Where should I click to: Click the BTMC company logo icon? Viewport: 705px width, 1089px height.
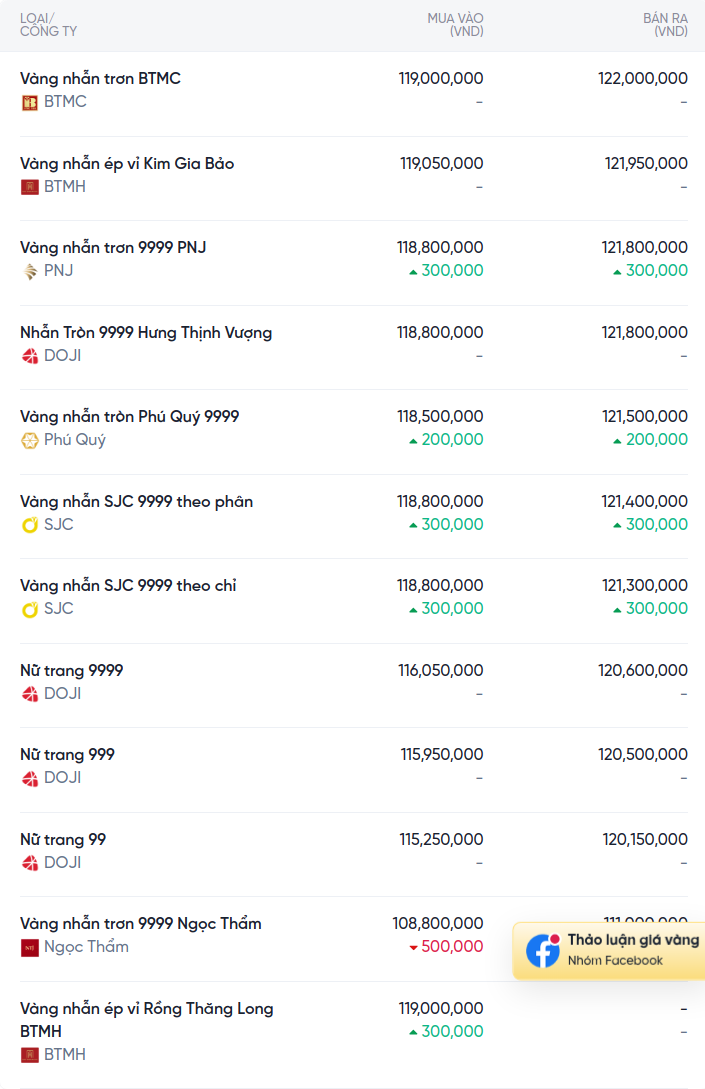click(x=30, y=102)
